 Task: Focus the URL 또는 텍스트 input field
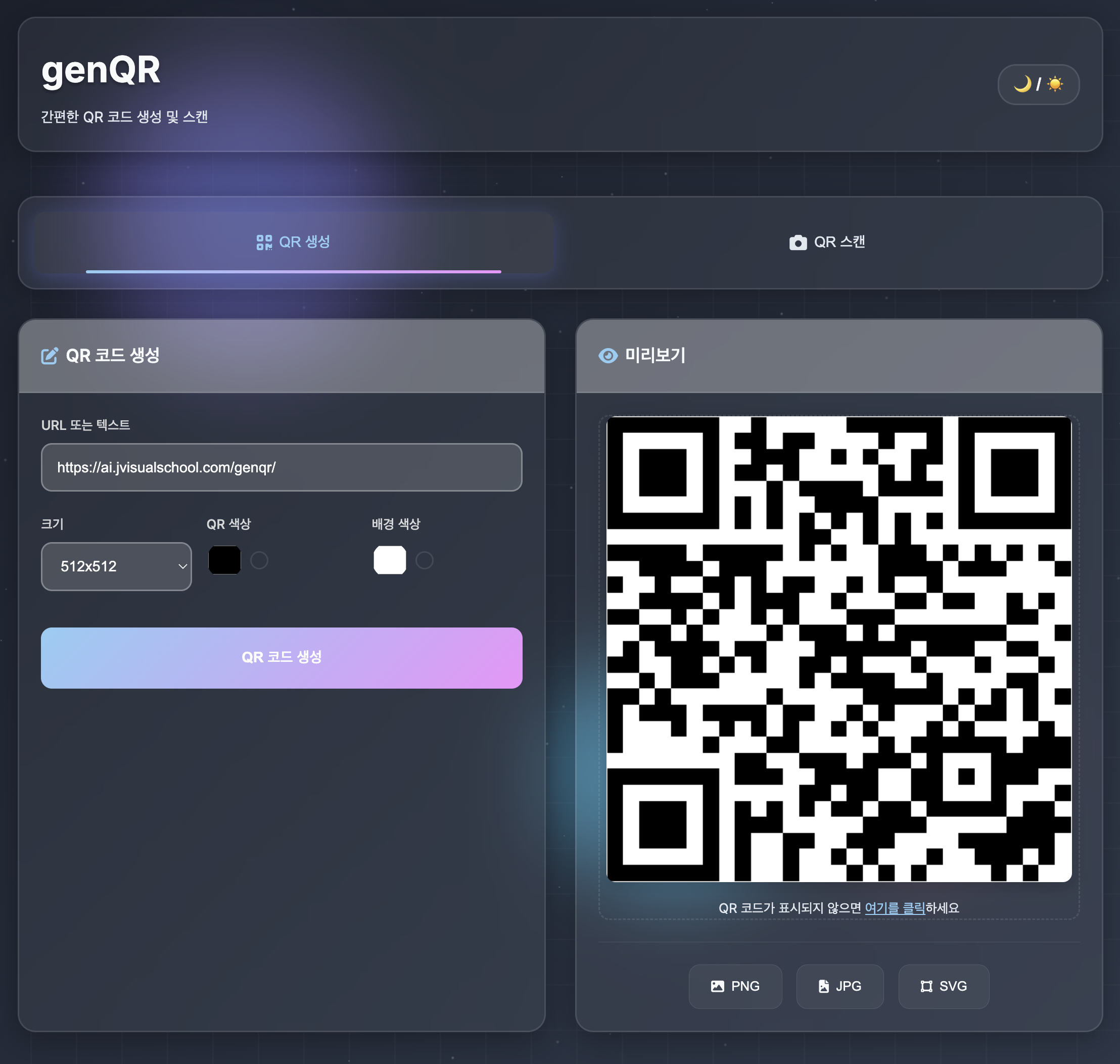click(282, 467)
